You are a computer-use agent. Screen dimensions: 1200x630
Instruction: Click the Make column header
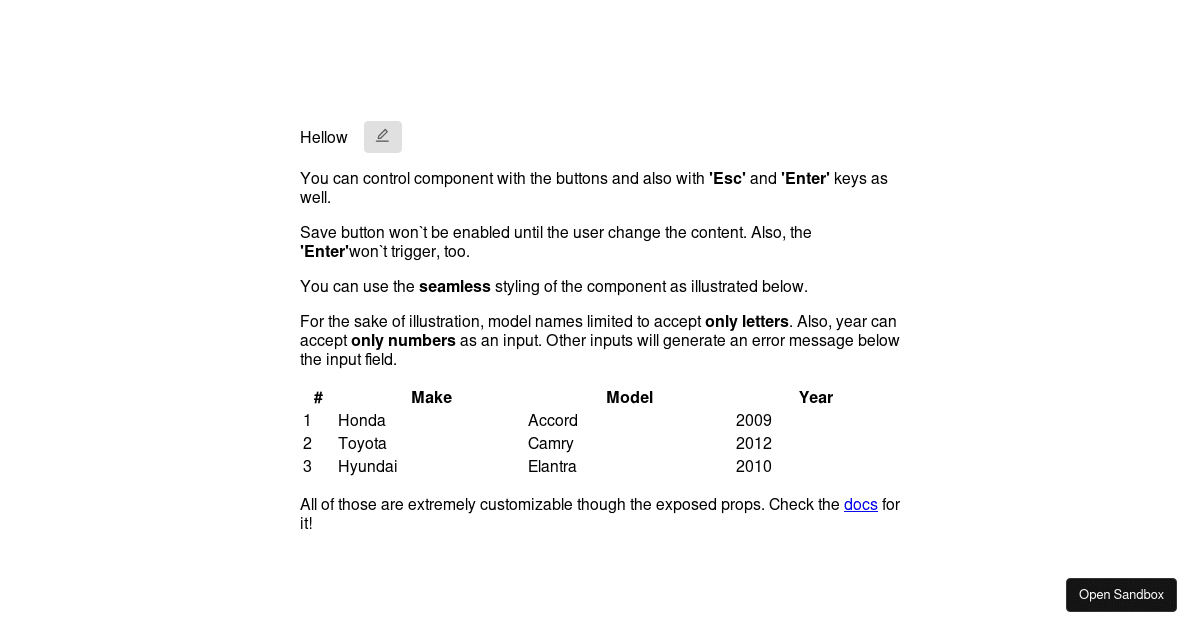[431, 397]
